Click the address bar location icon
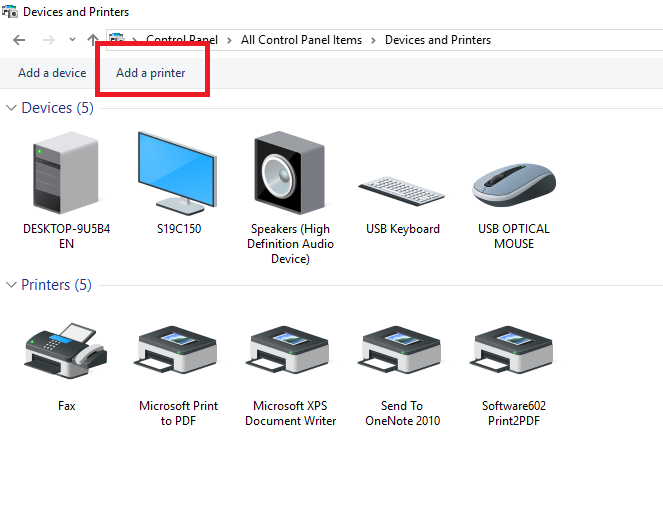This screenshot has height=529, width=663. [117, 40]
